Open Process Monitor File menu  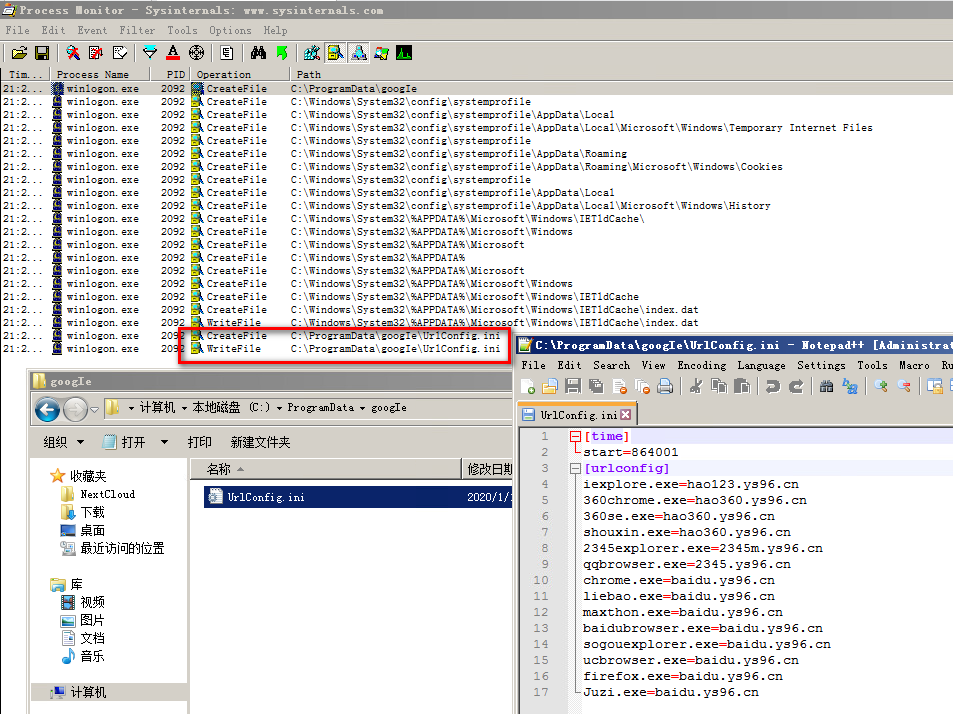point(17,30)
